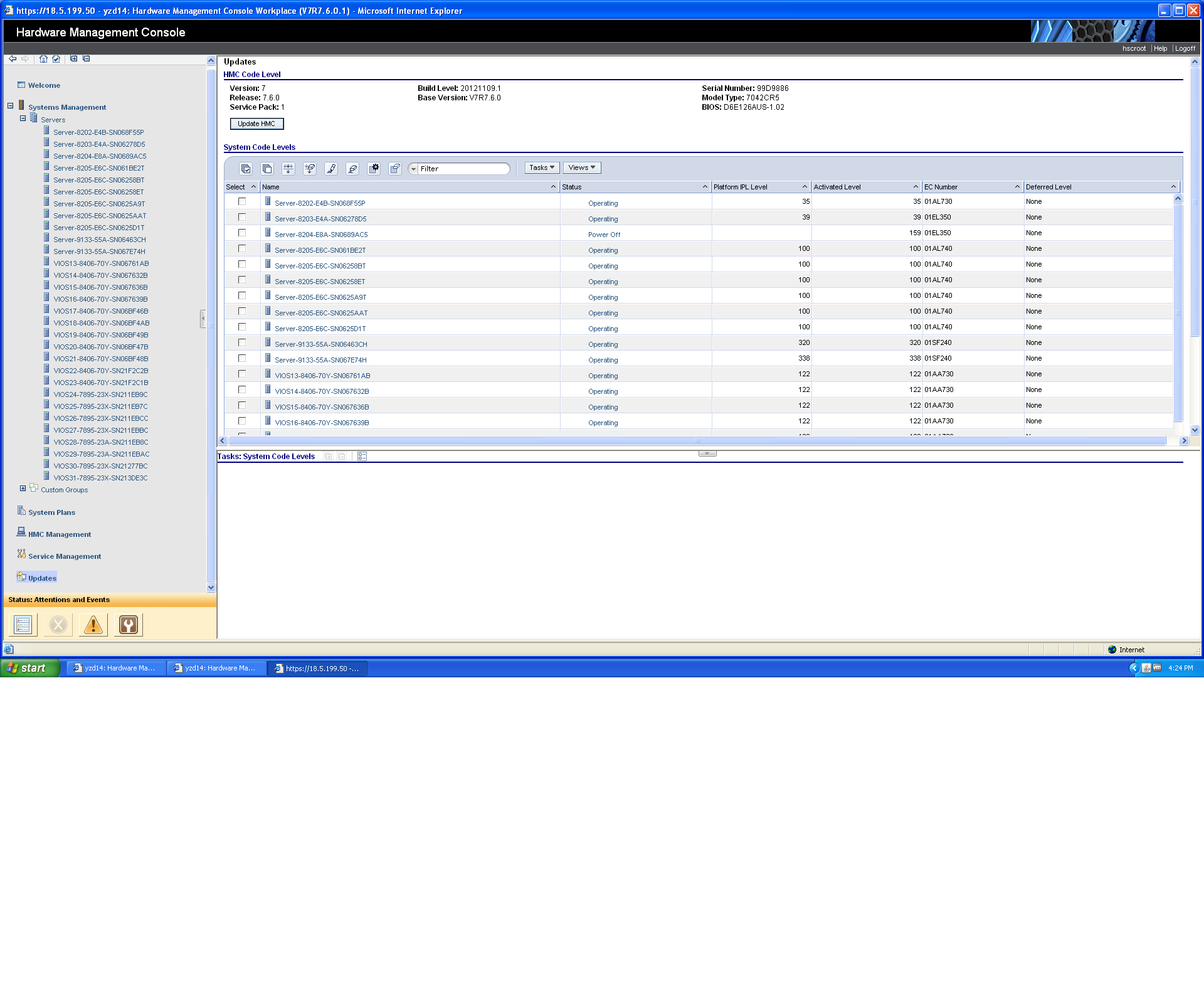Click hscroot user link in banner
The width and height of the screenshot is (1204, 1006).
point(1134,49)
